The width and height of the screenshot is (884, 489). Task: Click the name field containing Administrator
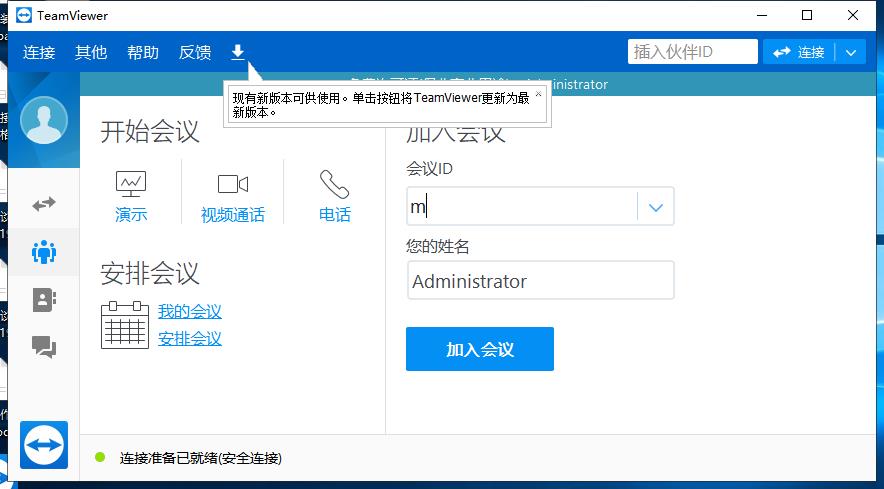click(541, 280)
